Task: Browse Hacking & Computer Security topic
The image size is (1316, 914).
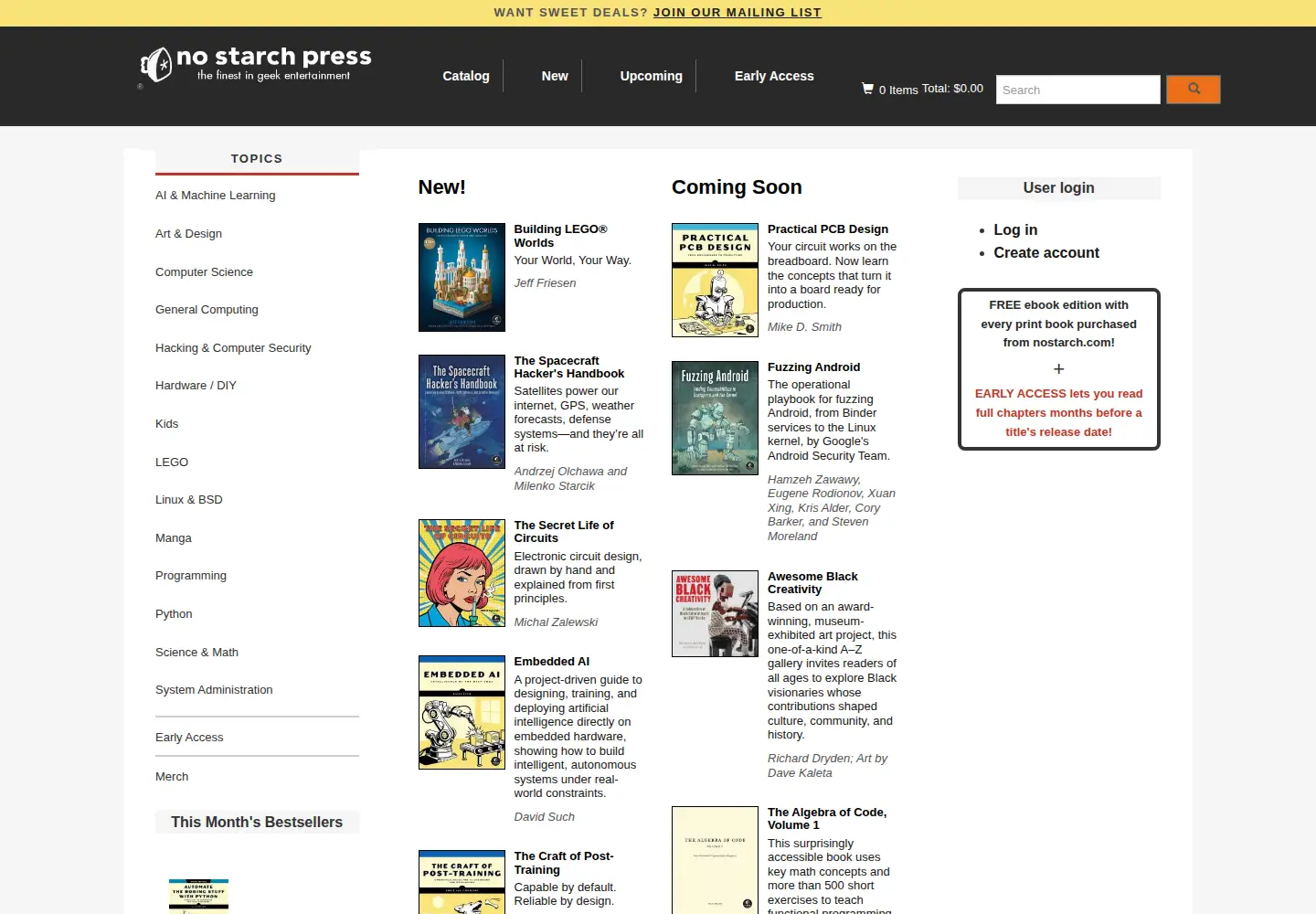Action: point(233,348)
